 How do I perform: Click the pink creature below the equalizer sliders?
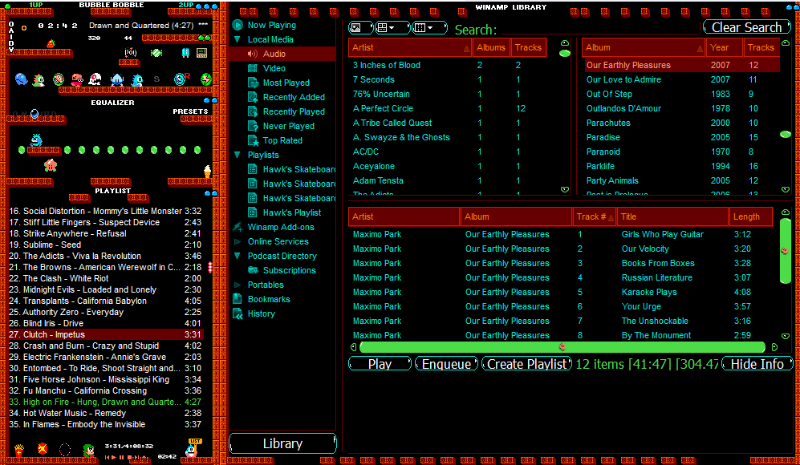(x=51, y=165)
